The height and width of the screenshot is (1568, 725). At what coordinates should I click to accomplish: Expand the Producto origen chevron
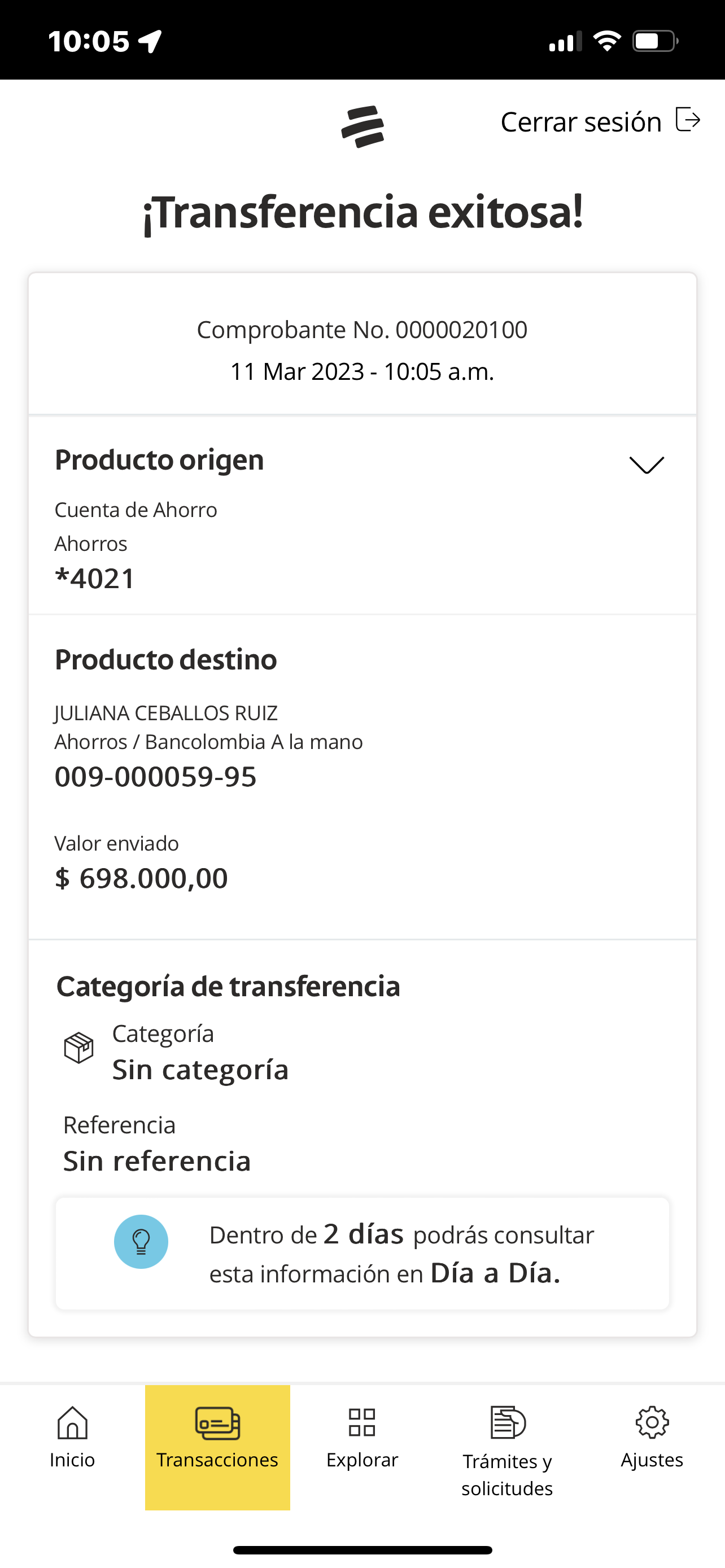pyautogui.click(x=646, y=465)
